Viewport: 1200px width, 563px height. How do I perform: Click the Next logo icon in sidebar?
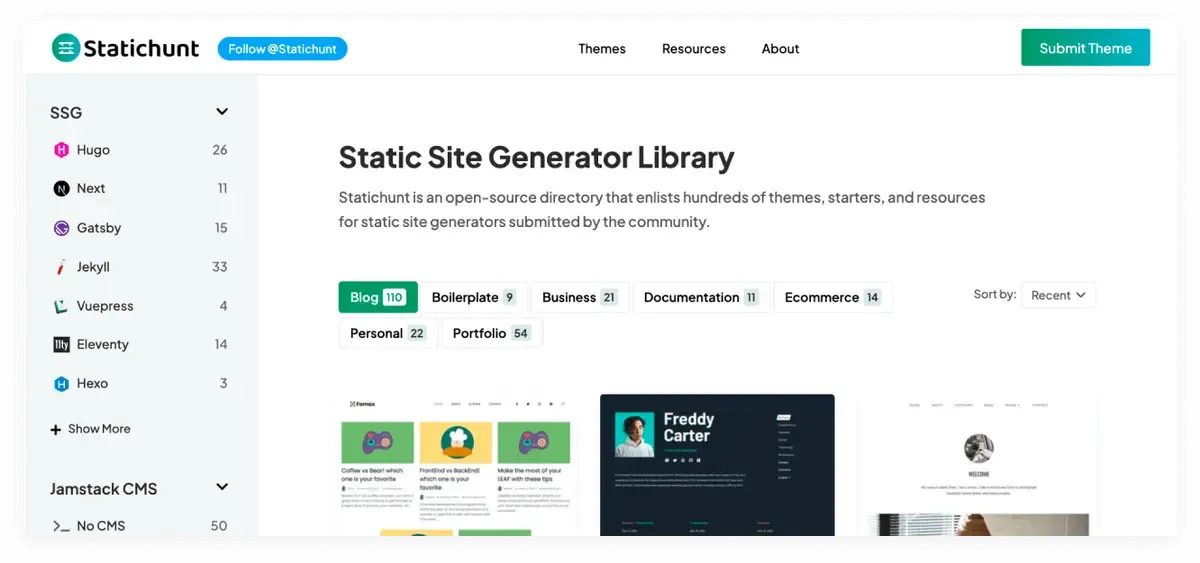coord(61,188)
